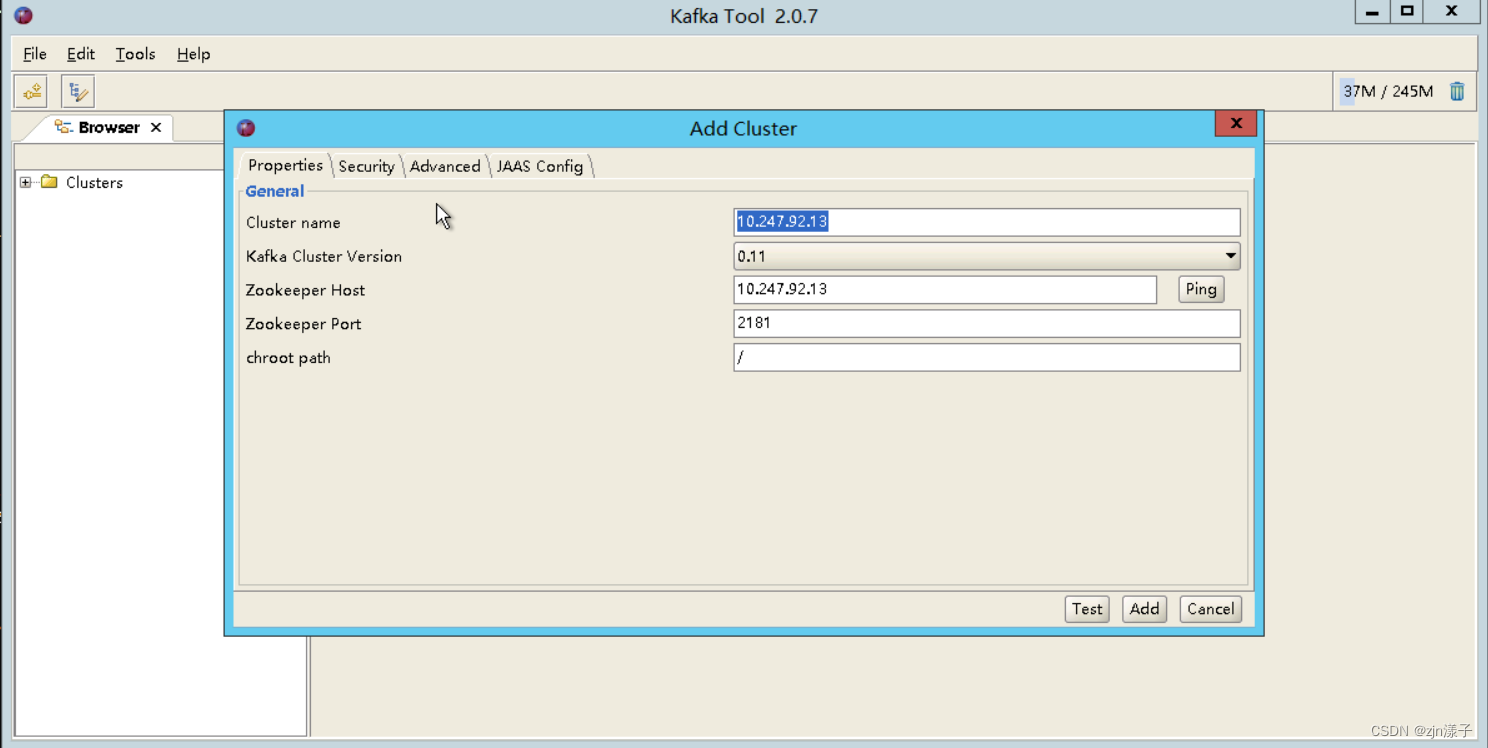Click the Kafka Cluster Version label
Image resolution: width=1488 pixels, height=748 pixels.
click(x=324, y=256)
